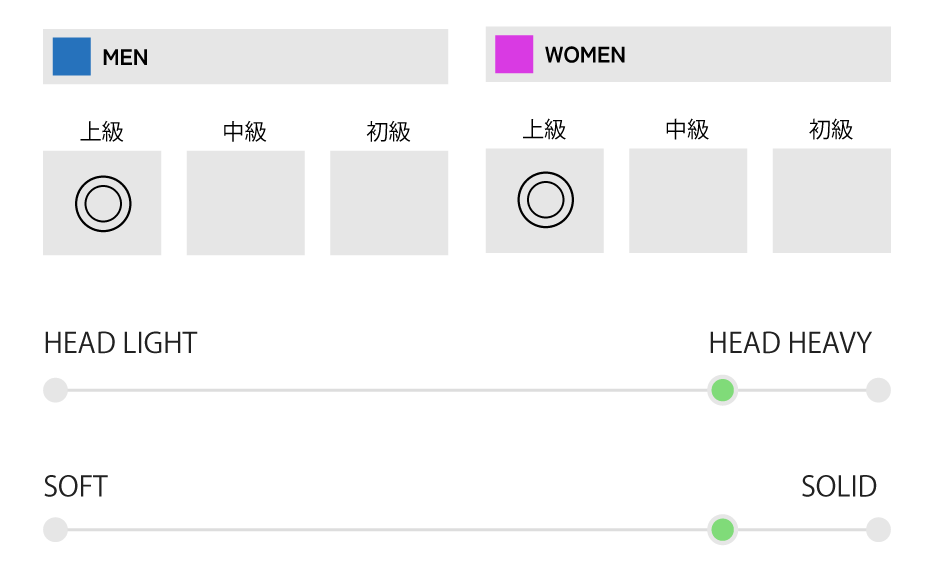The width and height of the screenshot is (931, 573).
Task: Click the magenta WOMEN color swatch
Action: (x=514, y=54)
